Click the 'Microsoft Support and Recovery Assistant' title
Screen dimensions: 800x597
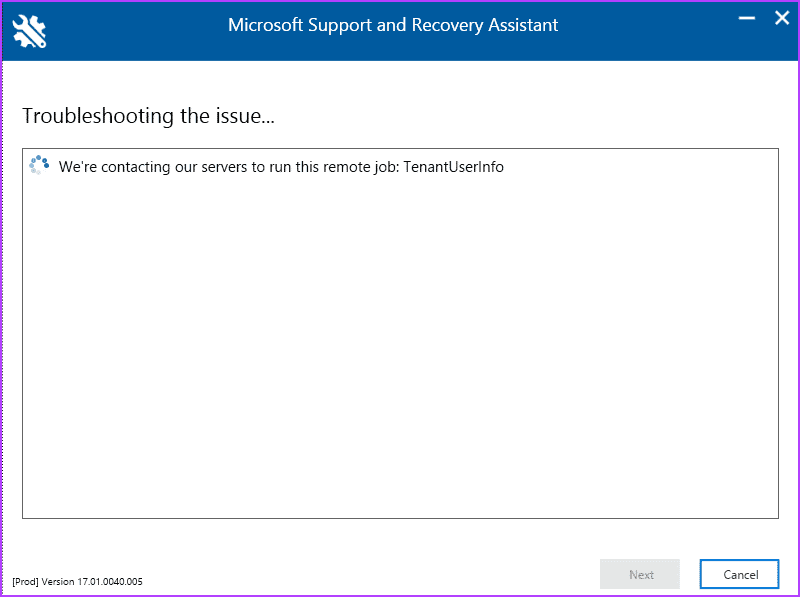coord(393,25)
